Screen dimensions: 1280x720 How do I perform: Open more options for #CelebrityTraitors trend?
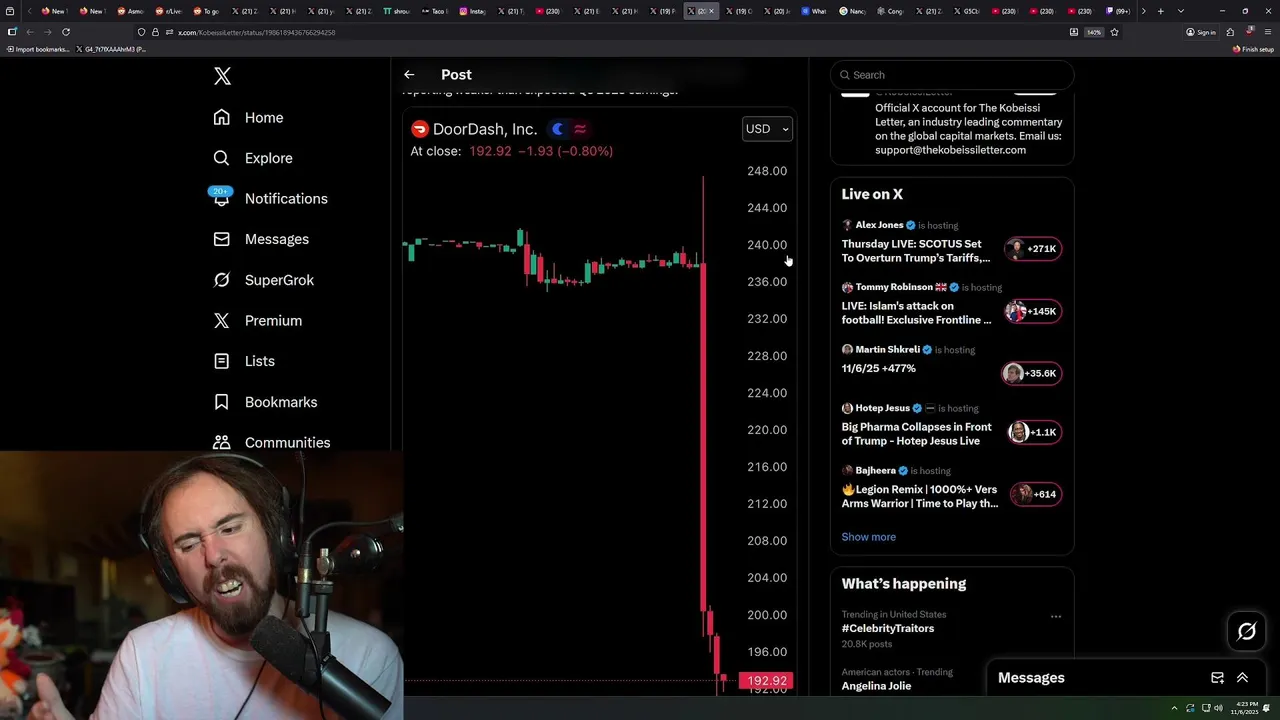1056,616
